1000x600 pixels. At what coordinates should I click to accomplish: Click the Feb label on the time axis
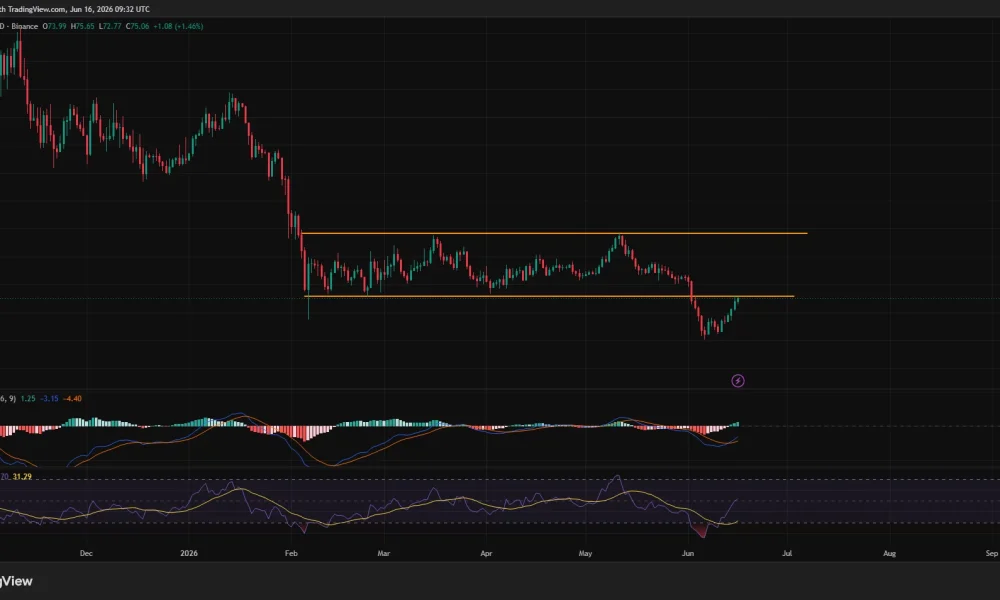pos(291,553)
